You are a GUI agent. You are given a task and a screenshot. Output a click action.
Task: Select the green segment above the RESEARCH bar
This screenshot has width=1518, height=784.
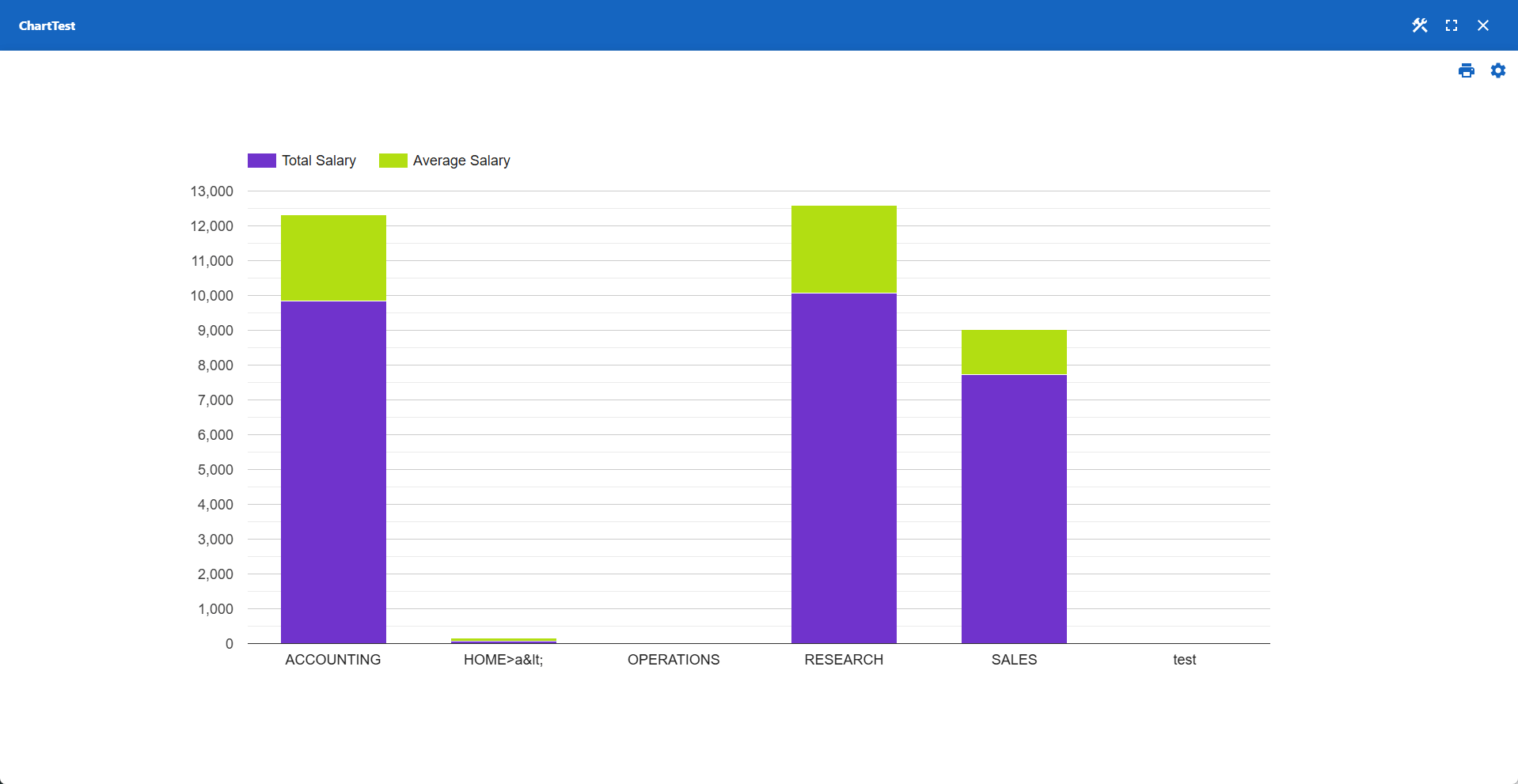click(844, 248)
